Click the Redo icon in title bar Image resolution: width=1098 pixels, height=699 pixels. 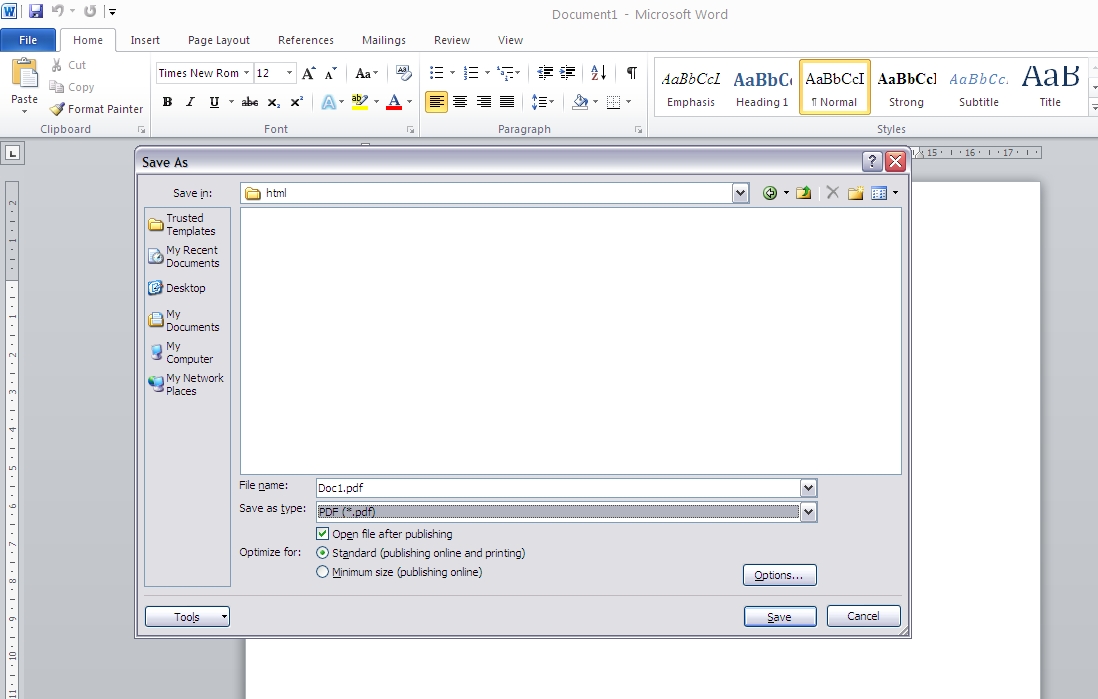90,11
